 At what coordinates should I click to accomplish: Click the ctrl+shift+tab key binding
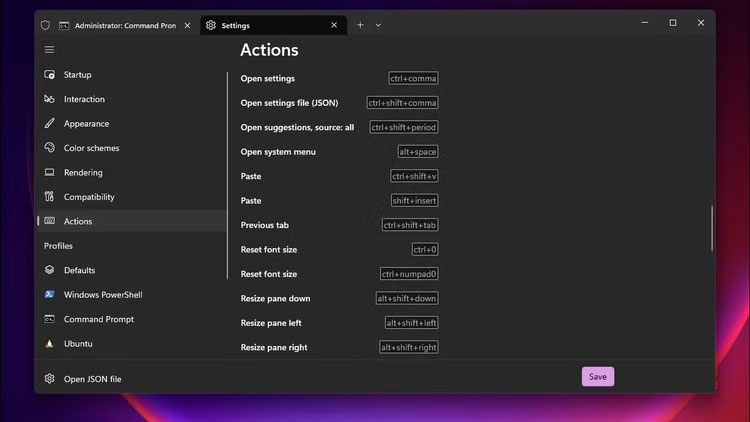[410, 225]
